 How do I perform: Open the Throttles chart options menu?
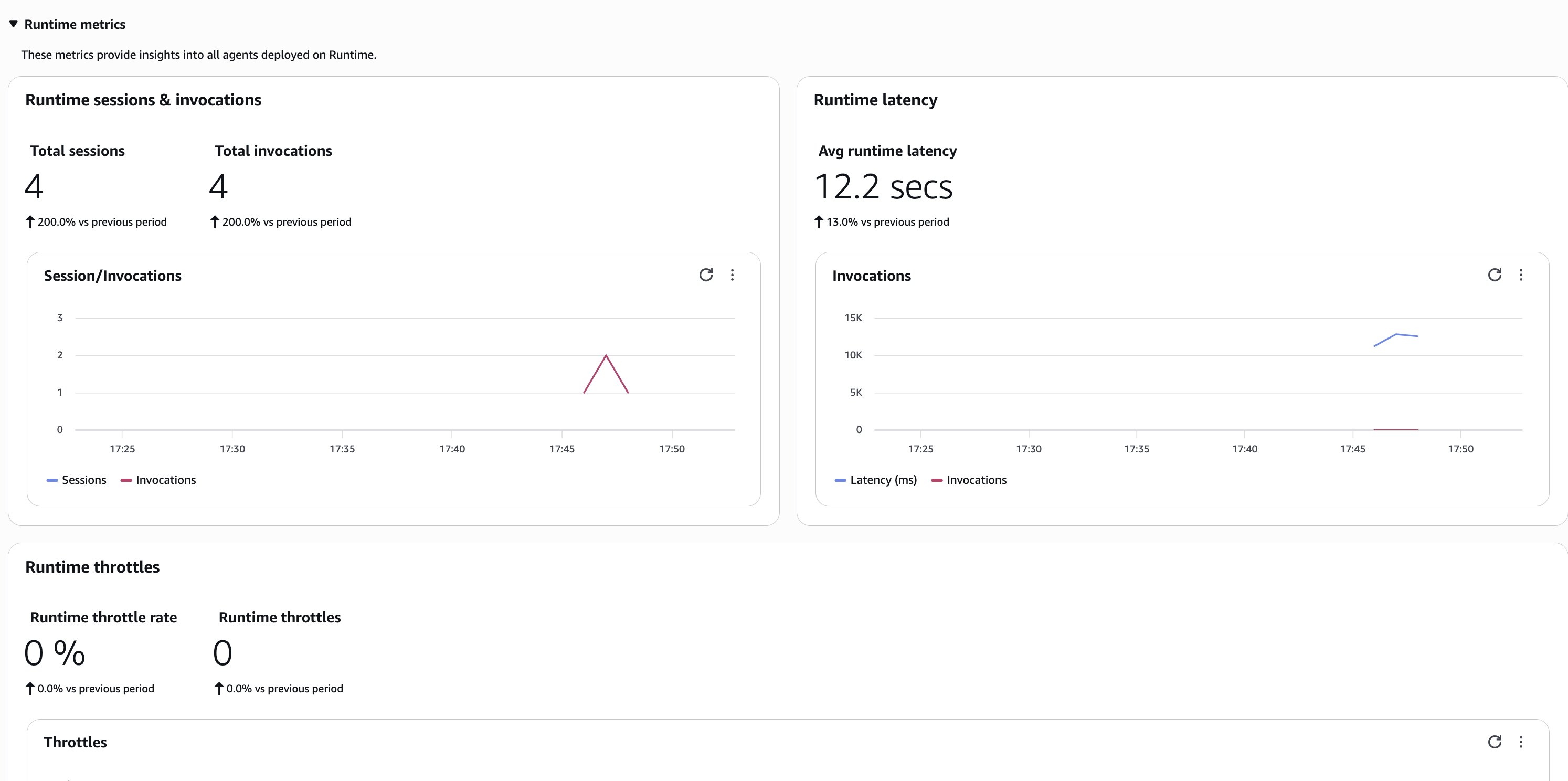1521,742
